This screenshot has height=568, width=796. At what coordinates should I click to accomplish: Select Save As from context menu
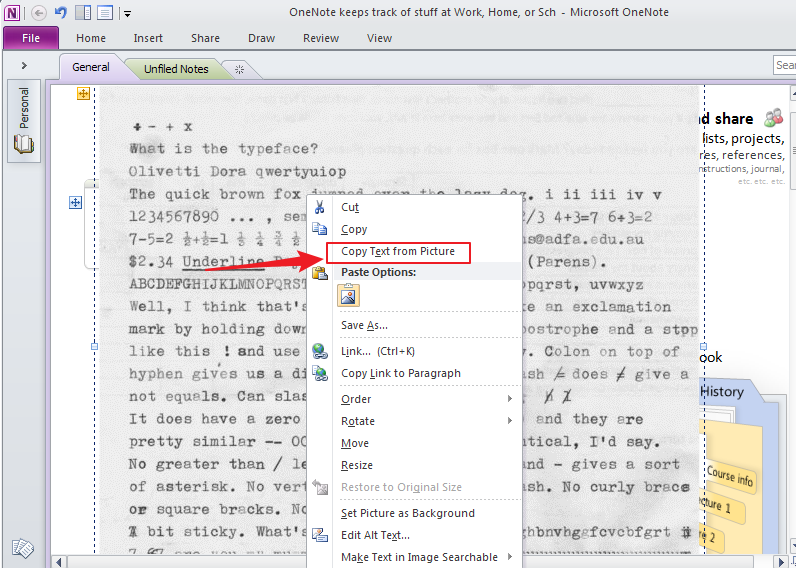364,325
